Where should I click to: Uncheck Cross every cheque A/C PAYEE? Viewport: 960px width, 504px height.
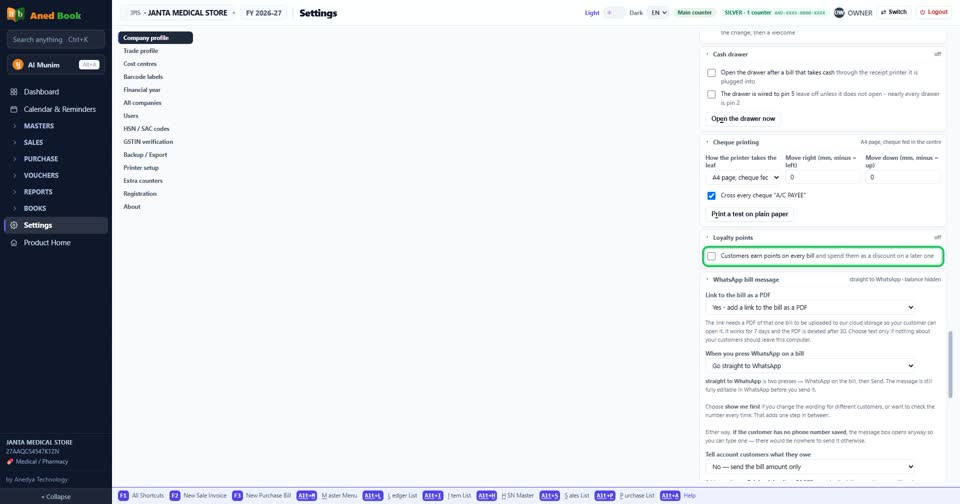pyautogui.click(x=711, y=196)
